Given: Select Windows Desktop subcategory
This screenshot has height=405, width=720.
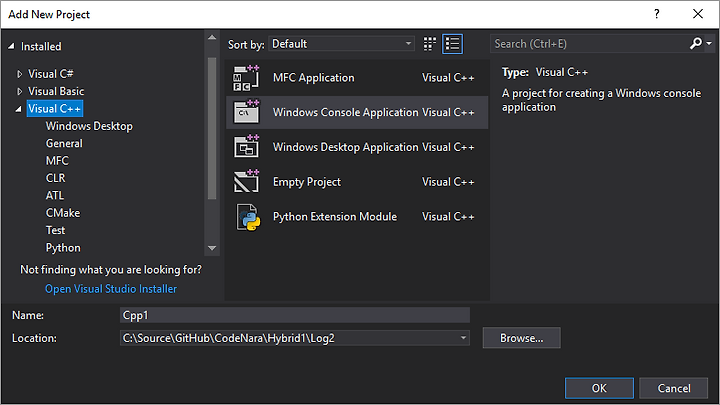Looking at the screenshot, I should (89, 126).
